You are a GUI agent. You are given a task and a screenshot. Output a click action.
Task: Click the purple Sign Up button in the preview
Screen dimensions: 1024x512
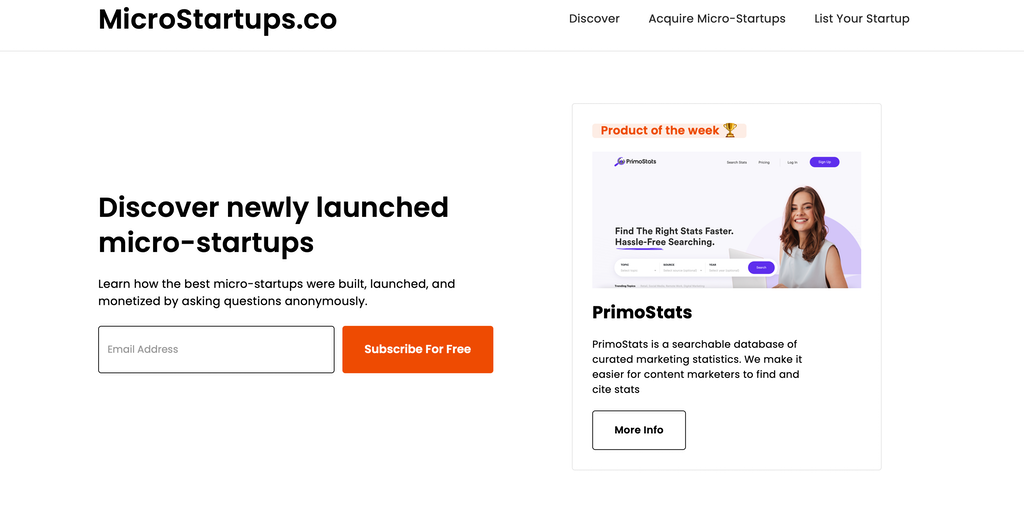click(824, 162)
